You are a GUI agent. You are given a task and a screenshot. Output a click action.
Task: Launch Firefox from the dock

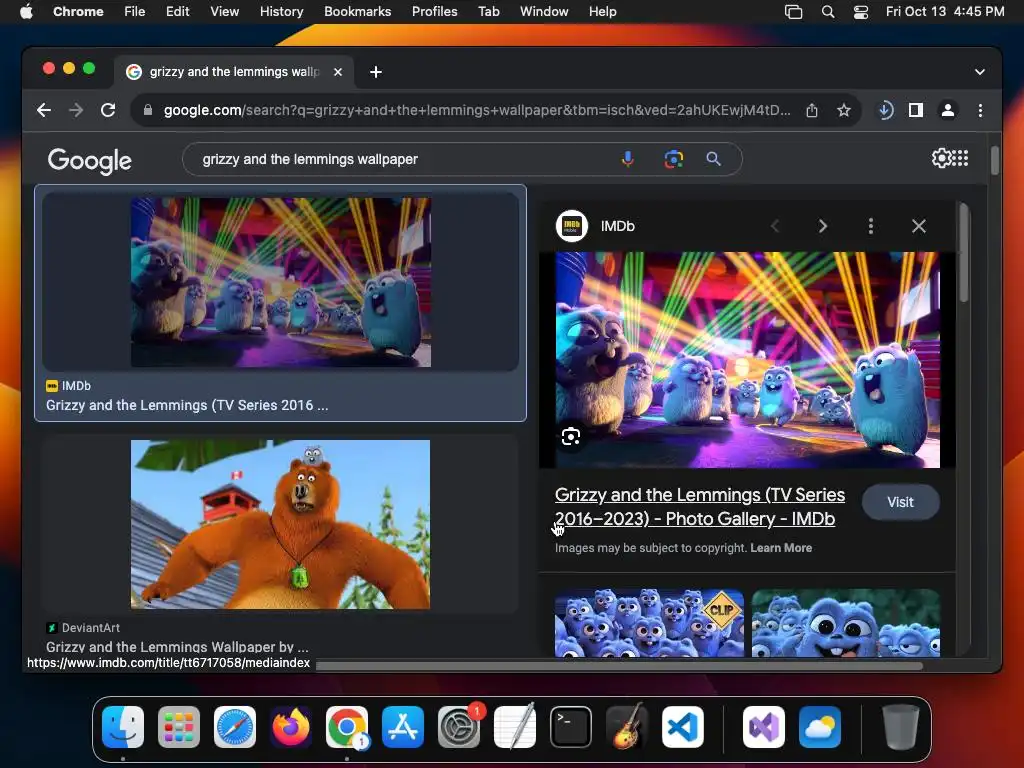pos(291,727)
